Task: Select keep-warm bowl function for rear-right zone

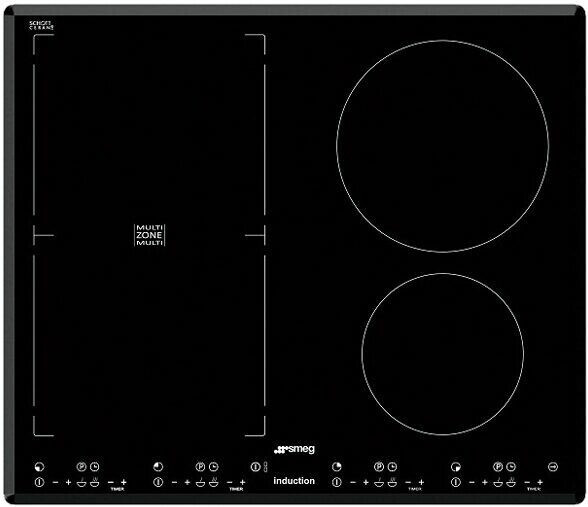Action: coord(392,483)
